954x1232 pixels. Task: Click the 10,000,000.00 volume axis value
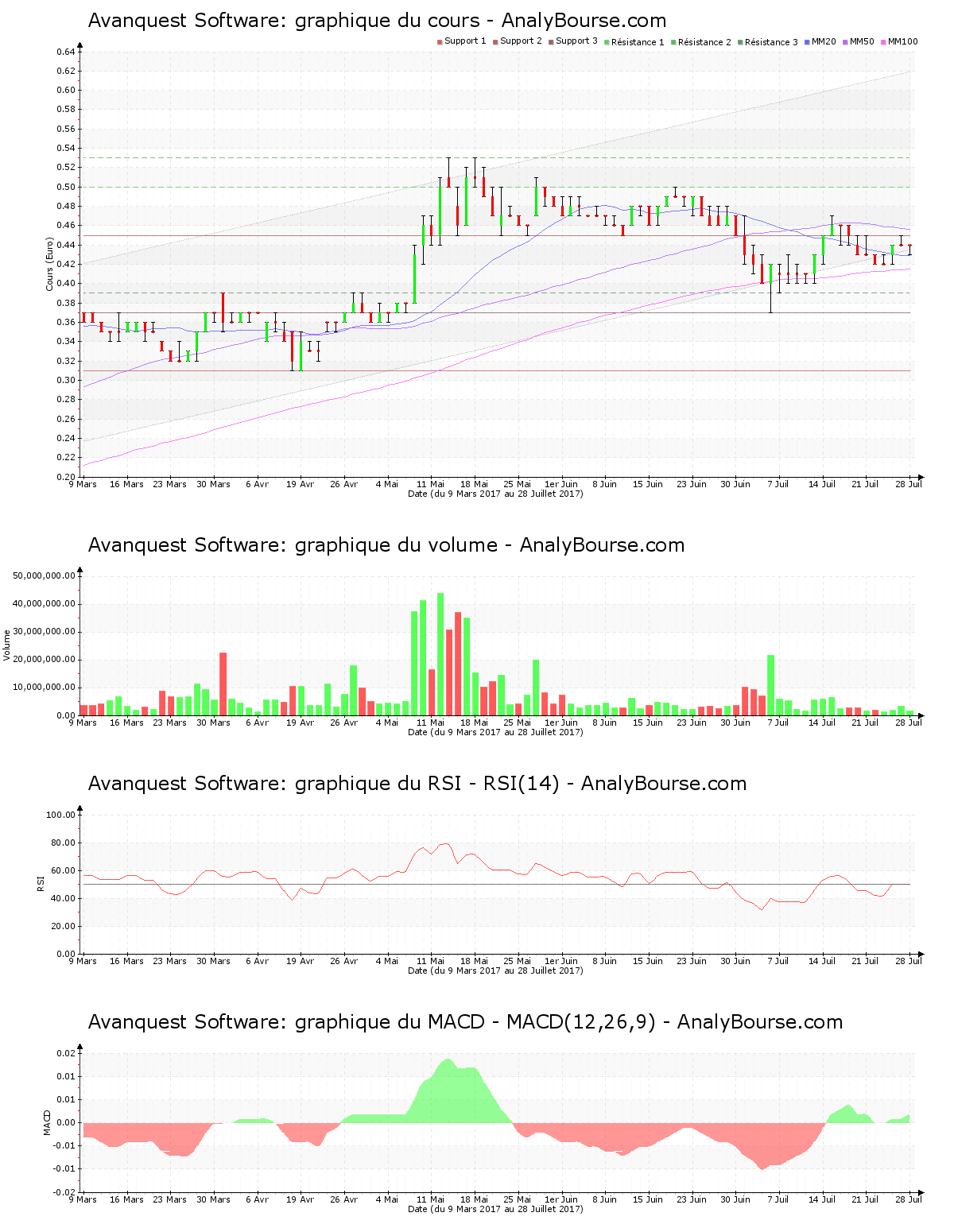[45, 688]
